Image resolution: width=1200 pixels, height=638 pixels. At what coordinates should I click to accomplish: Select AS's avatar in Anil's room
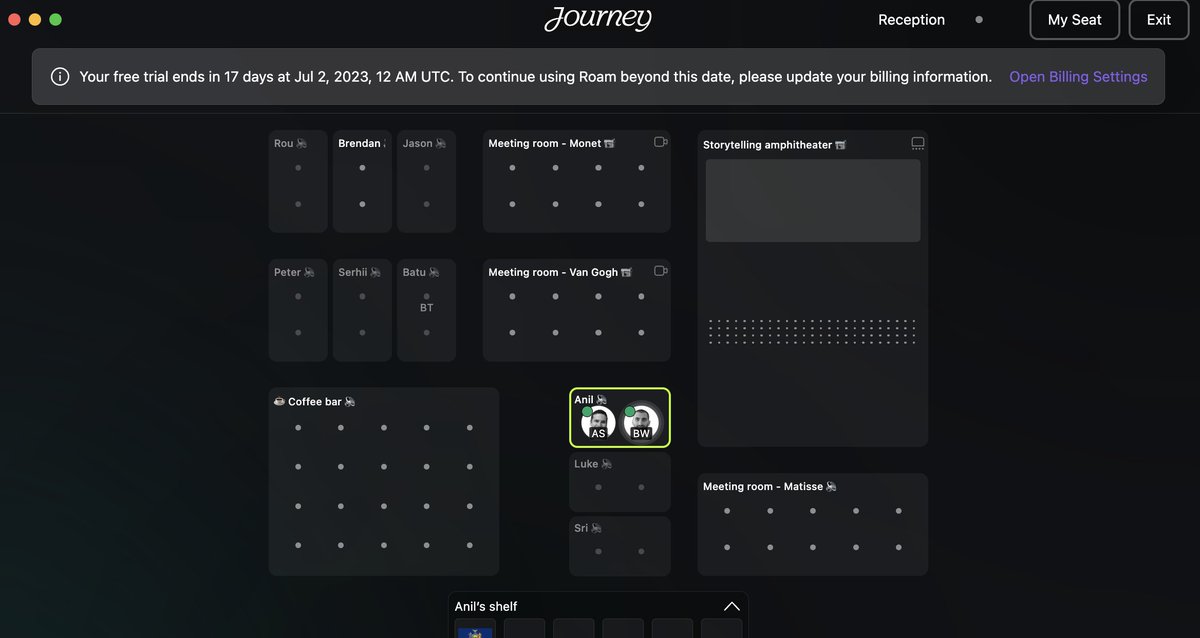tap(596, 423)
